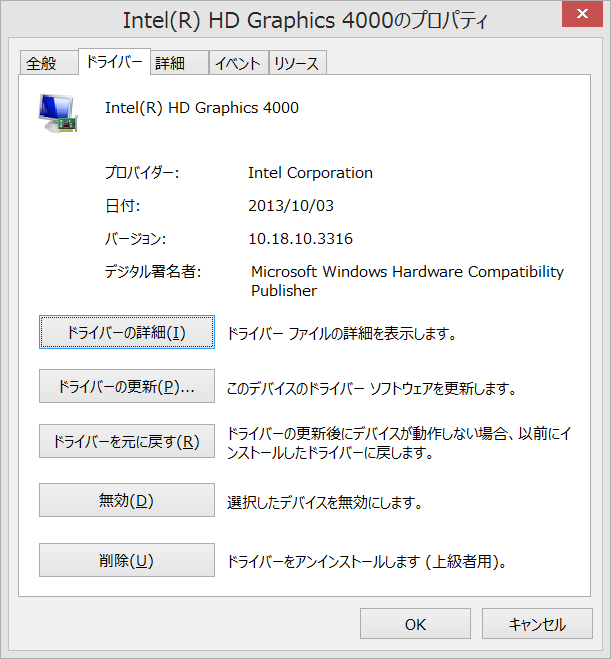Viewport: 611px width, 659px height.
Task: Click the バージョン: label
Action: [x=135, y=239]
